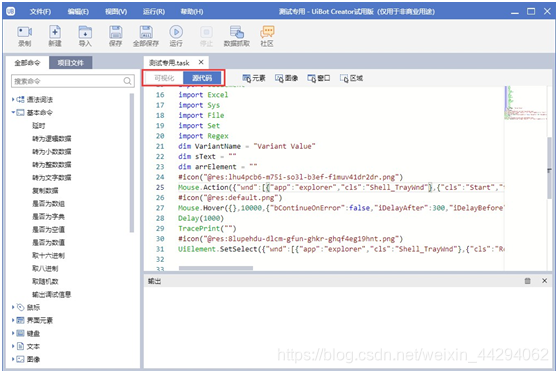Switch to 源代码 source code view
This screenshot has width=558, height=373.
202,78
